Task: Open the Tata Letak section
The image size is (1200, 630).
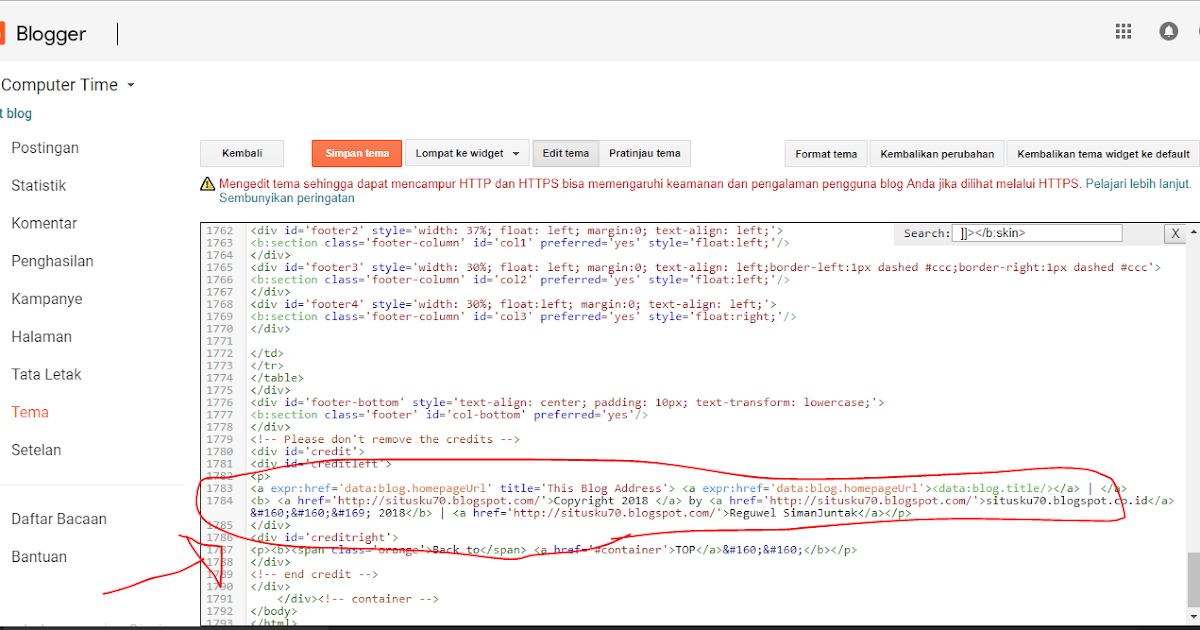Action: [x=46, y=374]
